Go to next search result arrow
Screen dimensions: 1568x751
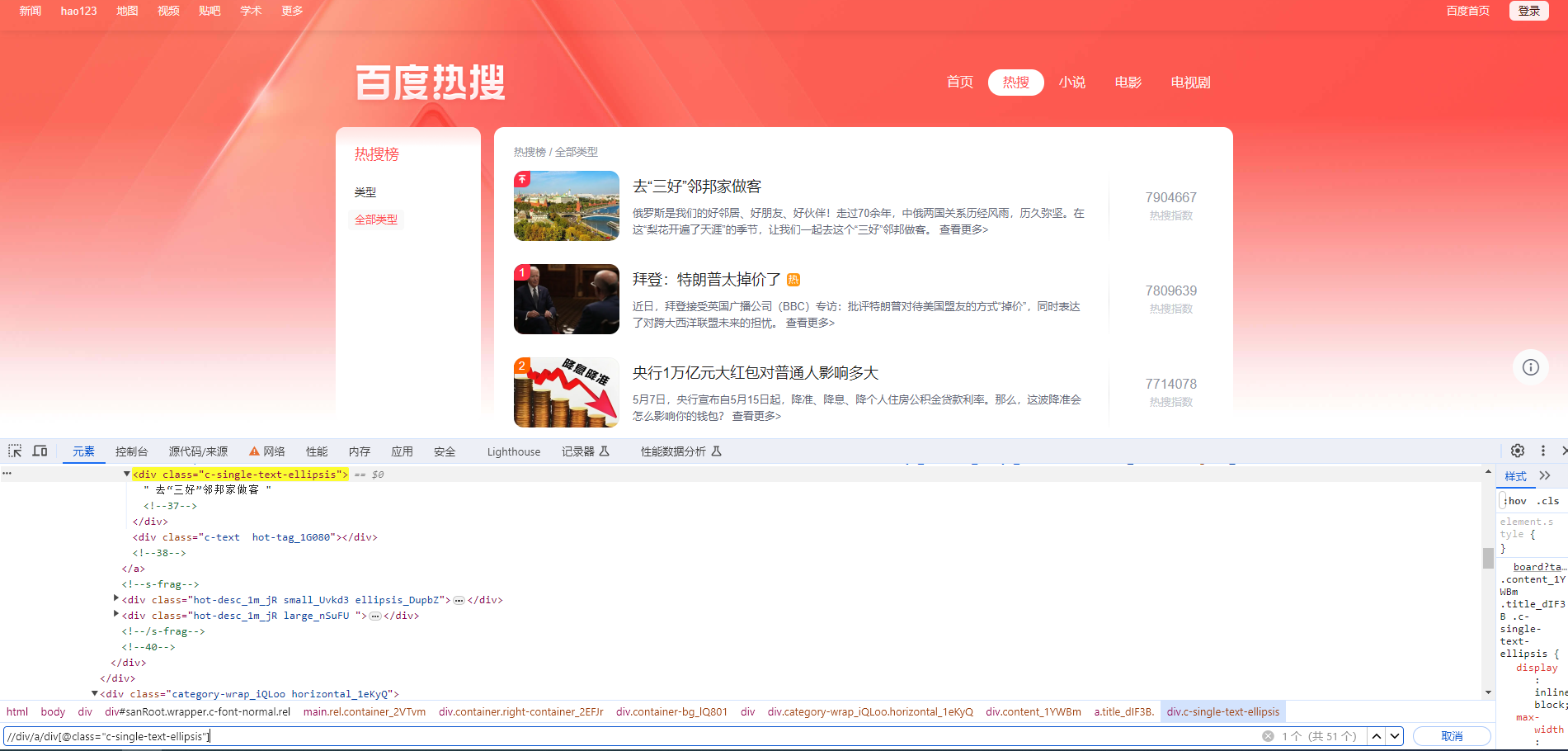(x=1395, y=736)
